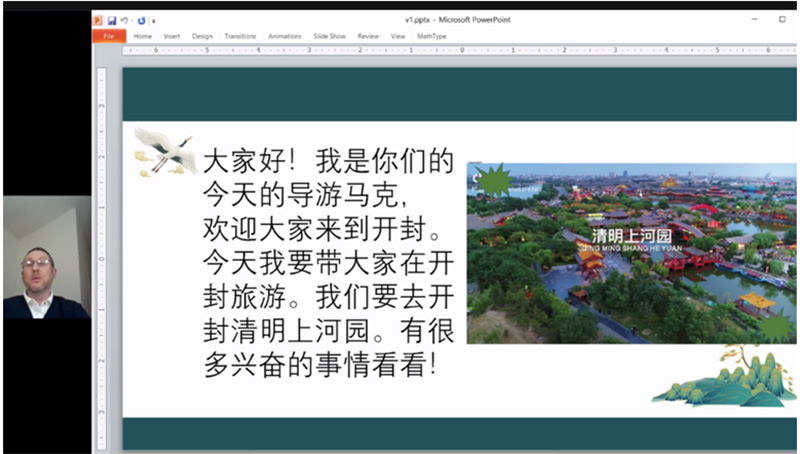The image size is (800, 454).
Task: Click the Undo arrow icon
Action: click(x=123, y=20)
